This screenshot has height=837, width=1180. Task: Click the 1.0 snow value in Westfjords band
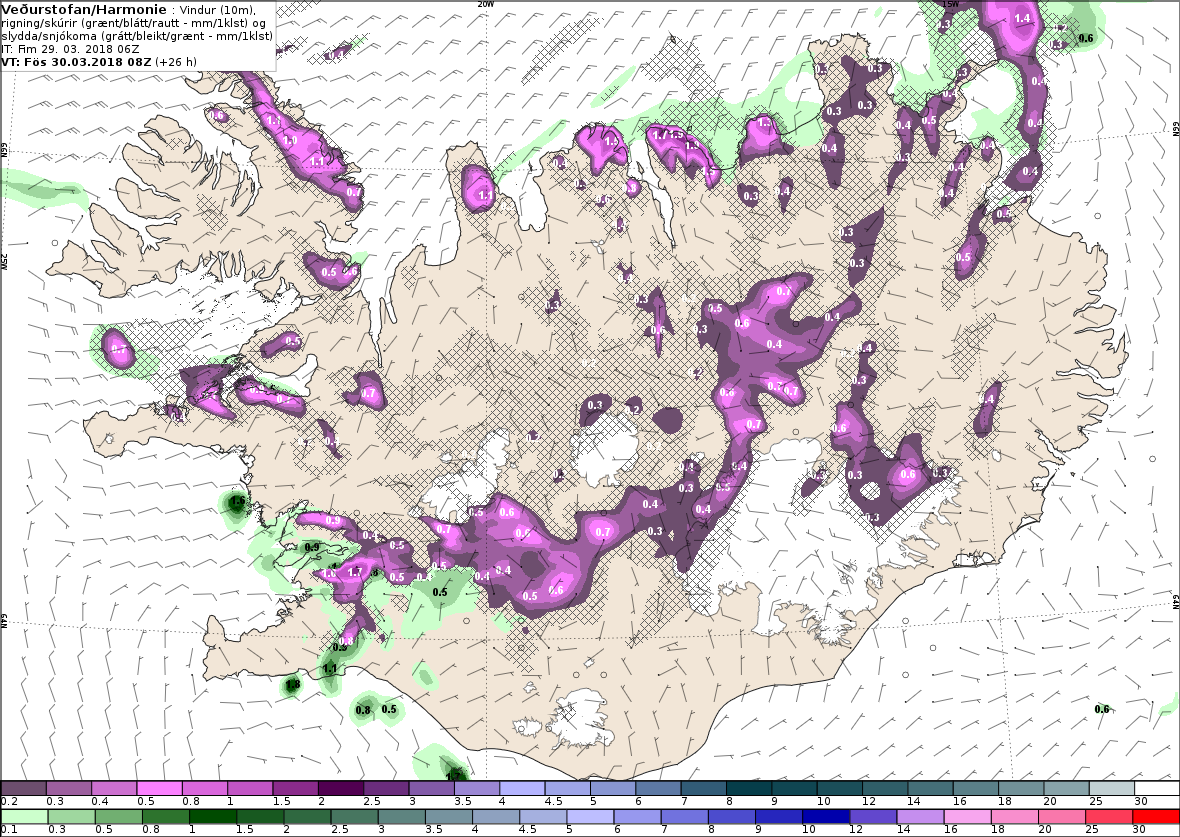[x=290, y=141]
